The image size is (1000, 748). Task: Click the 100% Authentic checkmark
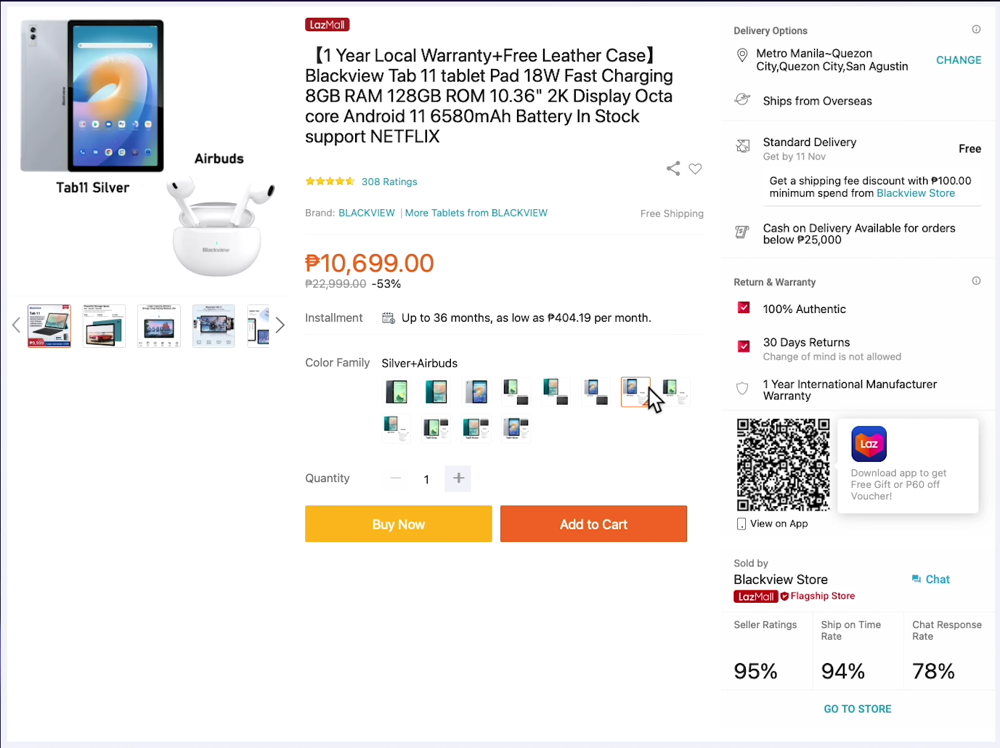coord(743,308)
